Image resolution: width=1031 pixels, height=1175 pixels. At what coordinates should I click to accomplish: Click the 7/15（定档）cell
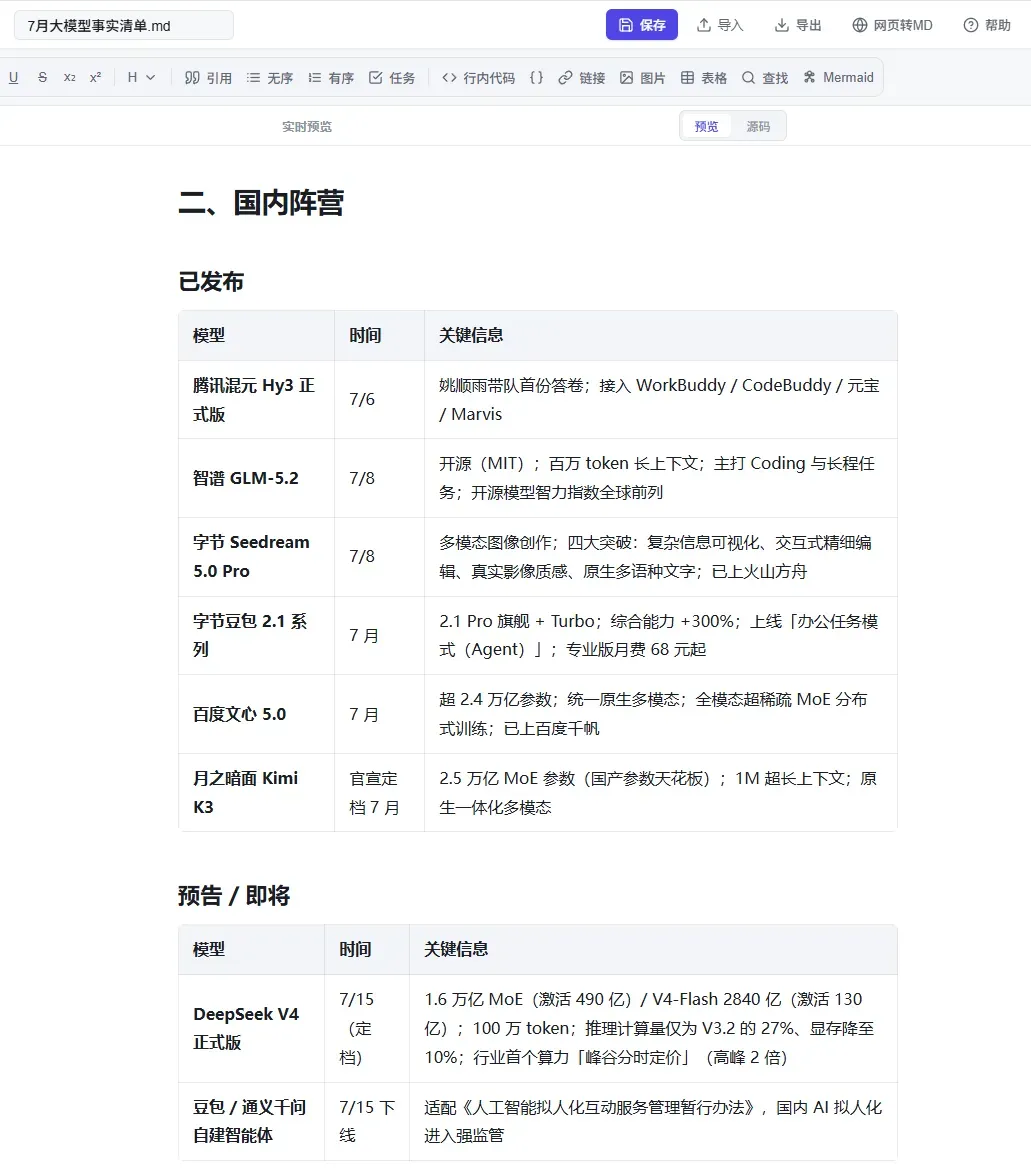[x=366, y=1028]
